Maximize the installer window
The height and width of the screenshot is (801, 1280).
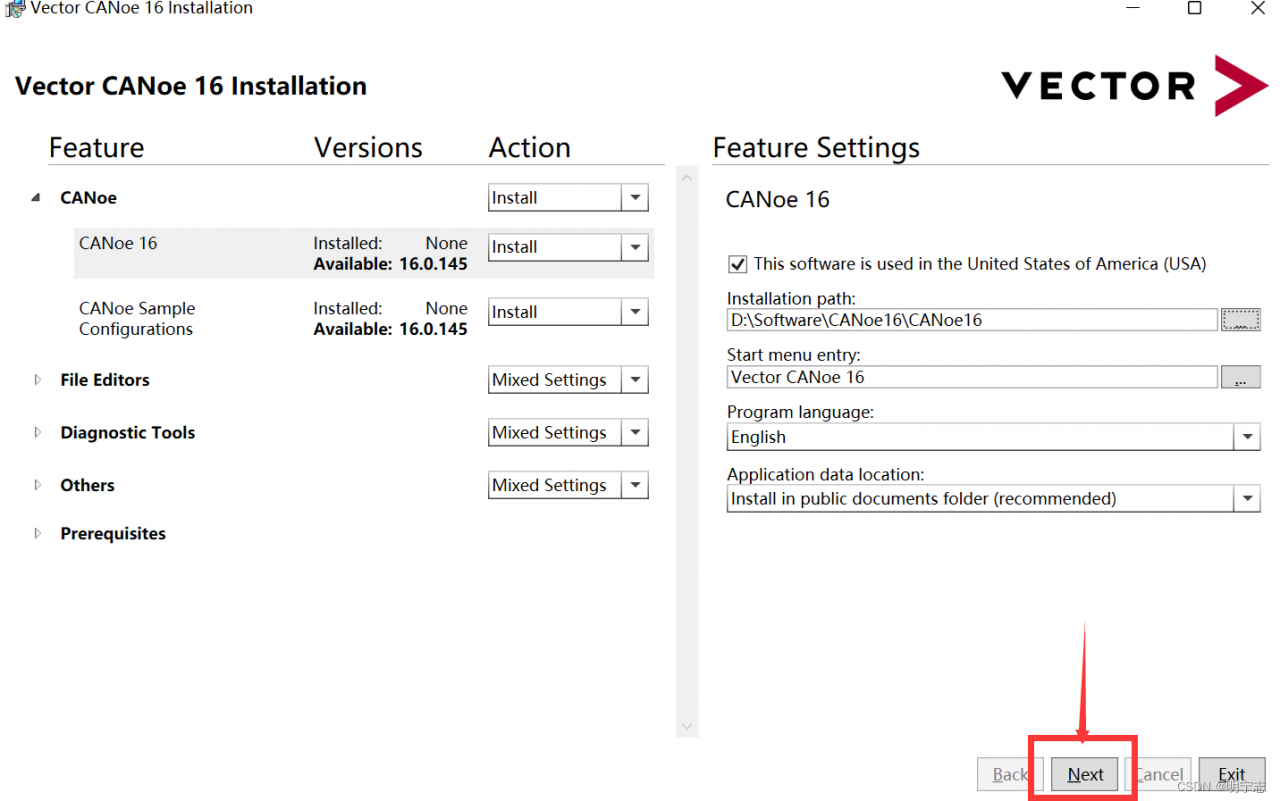pos(1194,8)
